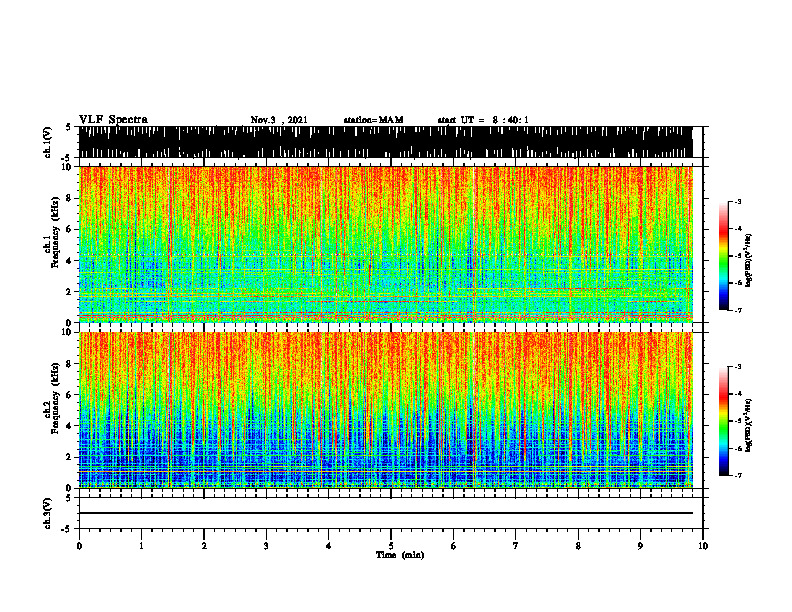Click the time axis tick label 3
Screen dimensions: 792x612
coord(266,546)
